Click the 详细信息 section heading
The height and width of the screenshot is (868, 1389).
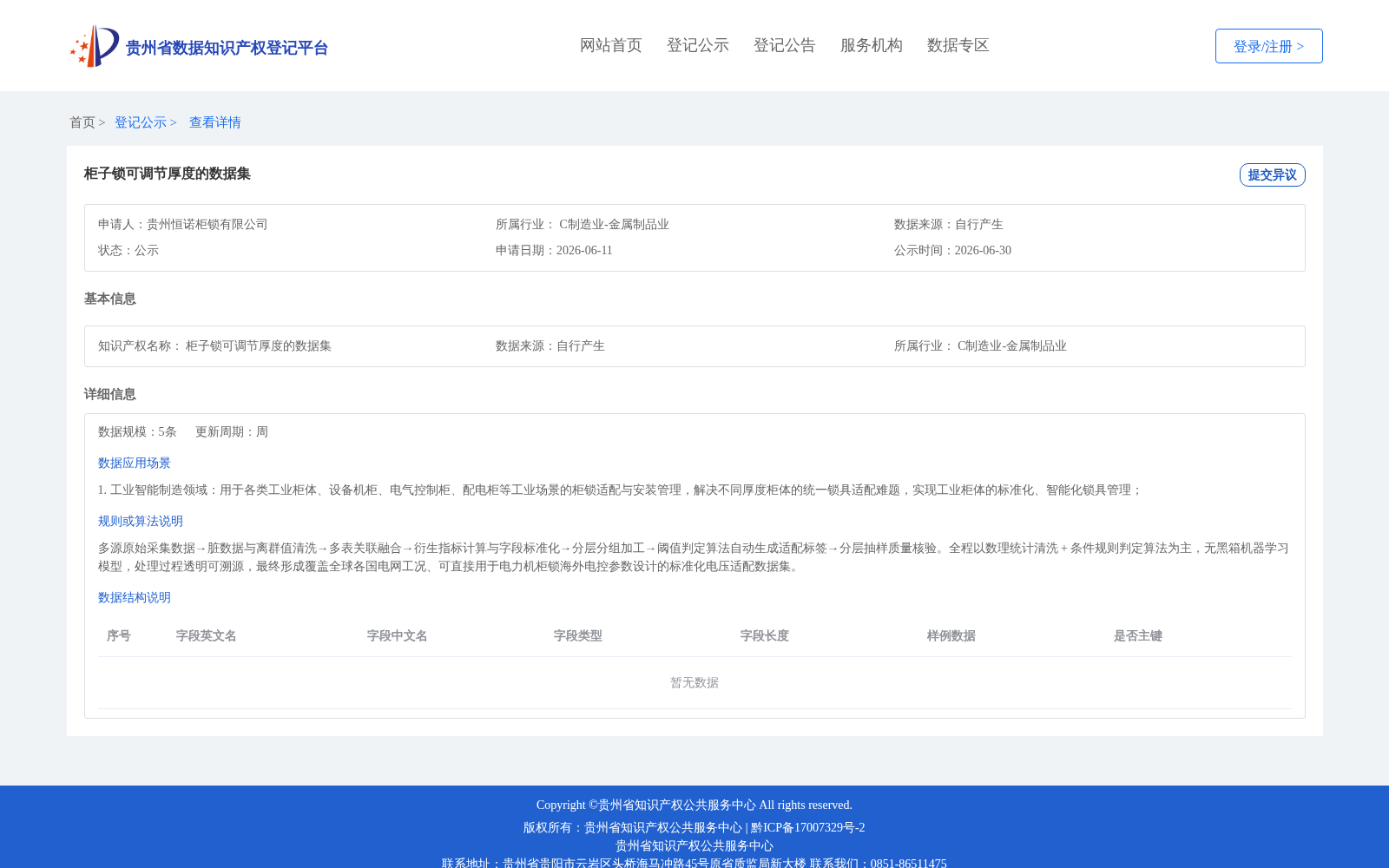tap(110, 394)
